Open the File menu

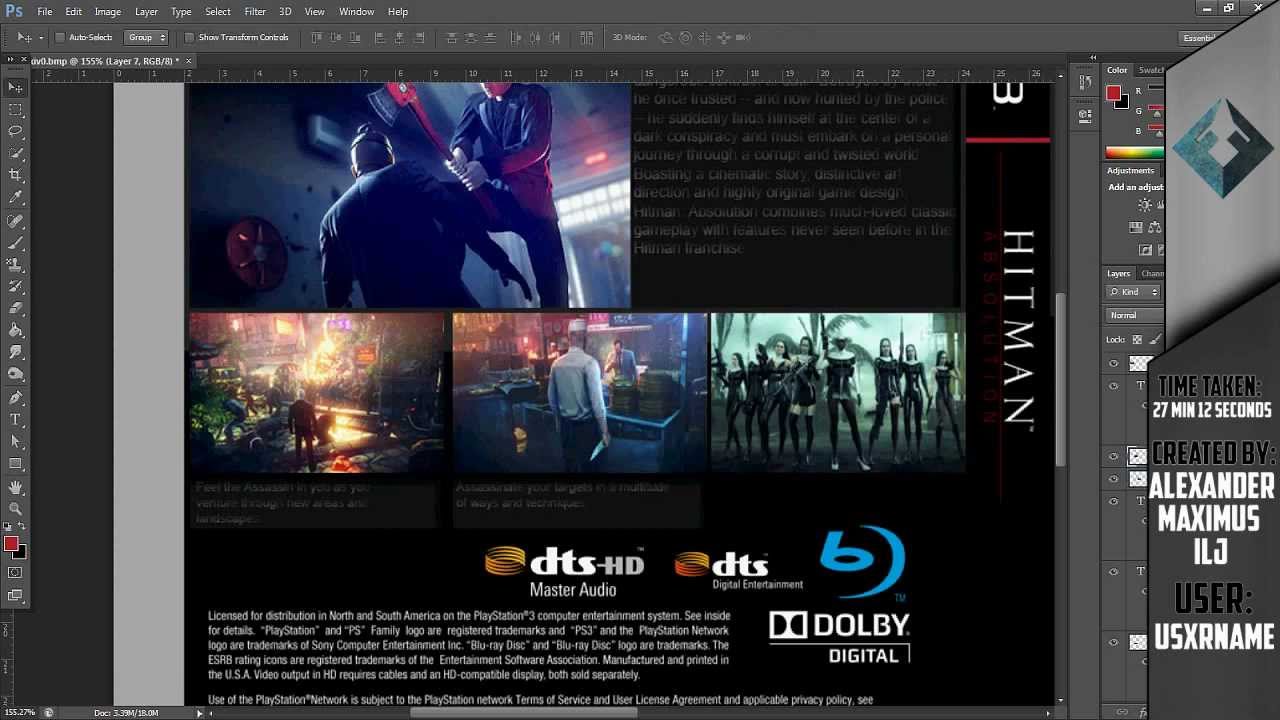45,12
